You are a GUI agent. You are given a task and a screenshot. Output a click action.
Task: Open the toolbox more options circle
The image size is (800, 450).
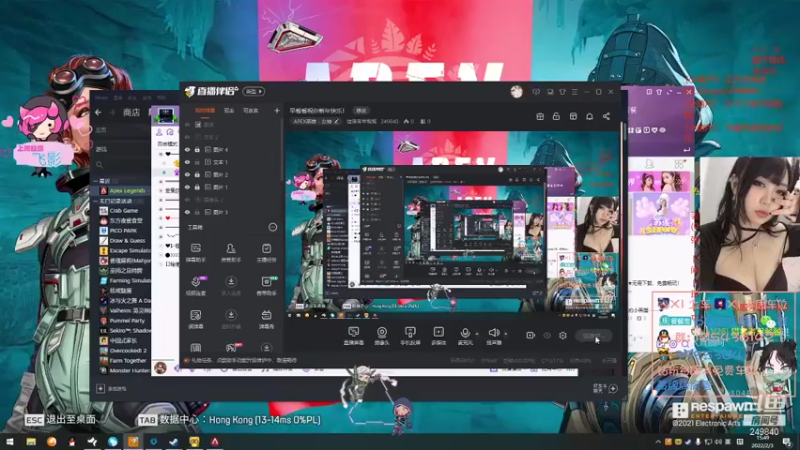coord(272,227)
